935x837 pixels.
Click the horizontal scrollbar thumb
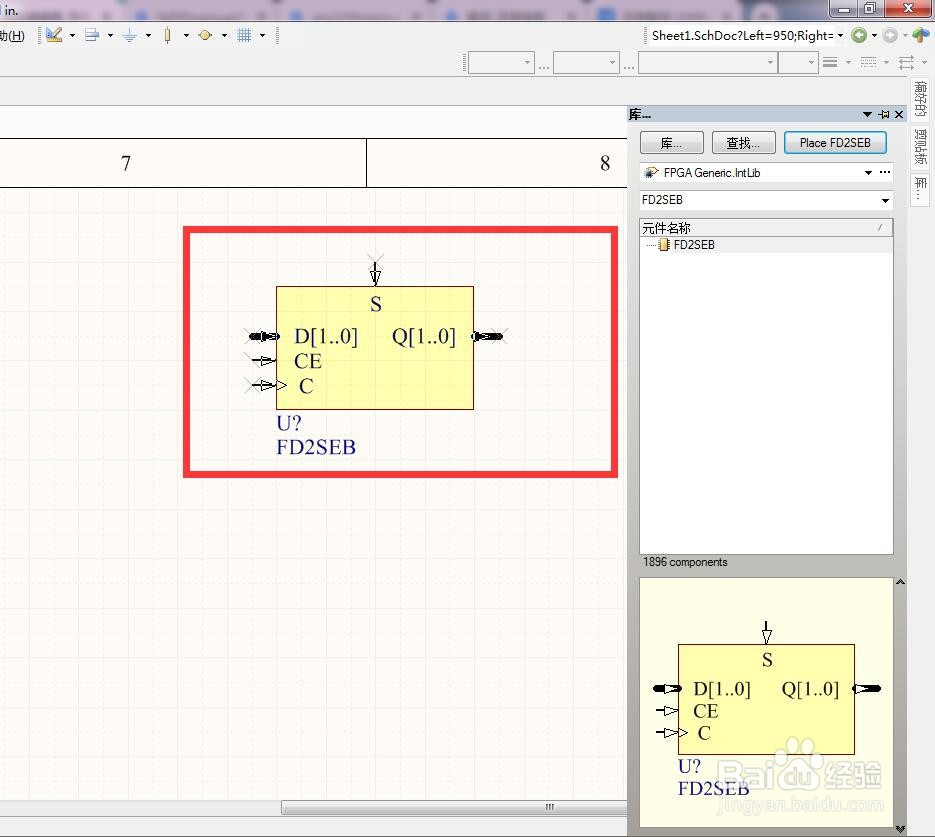coord(454,807)
